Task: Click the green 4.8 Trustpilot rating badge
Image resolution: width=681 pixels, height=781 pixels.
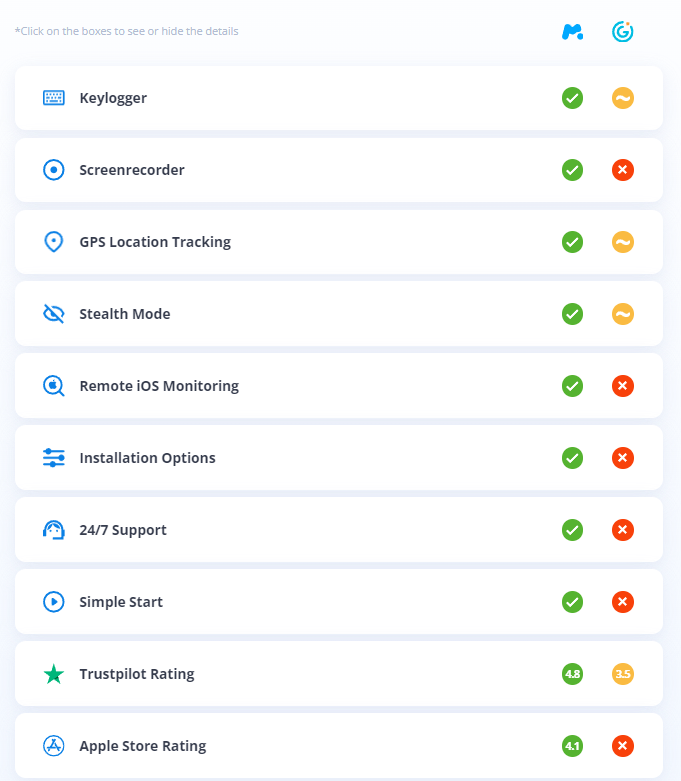Action: pos(572,674)
